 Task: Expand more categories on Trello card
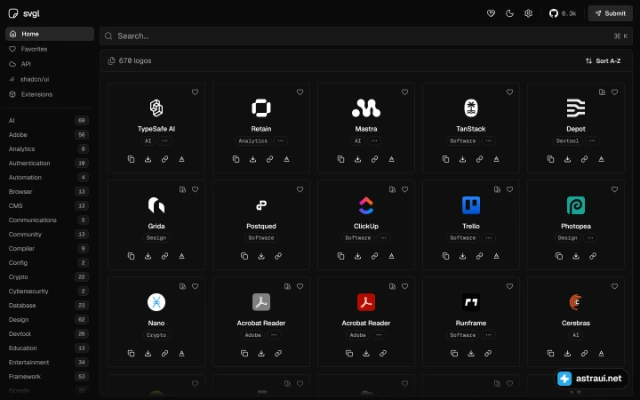(489, 238)
